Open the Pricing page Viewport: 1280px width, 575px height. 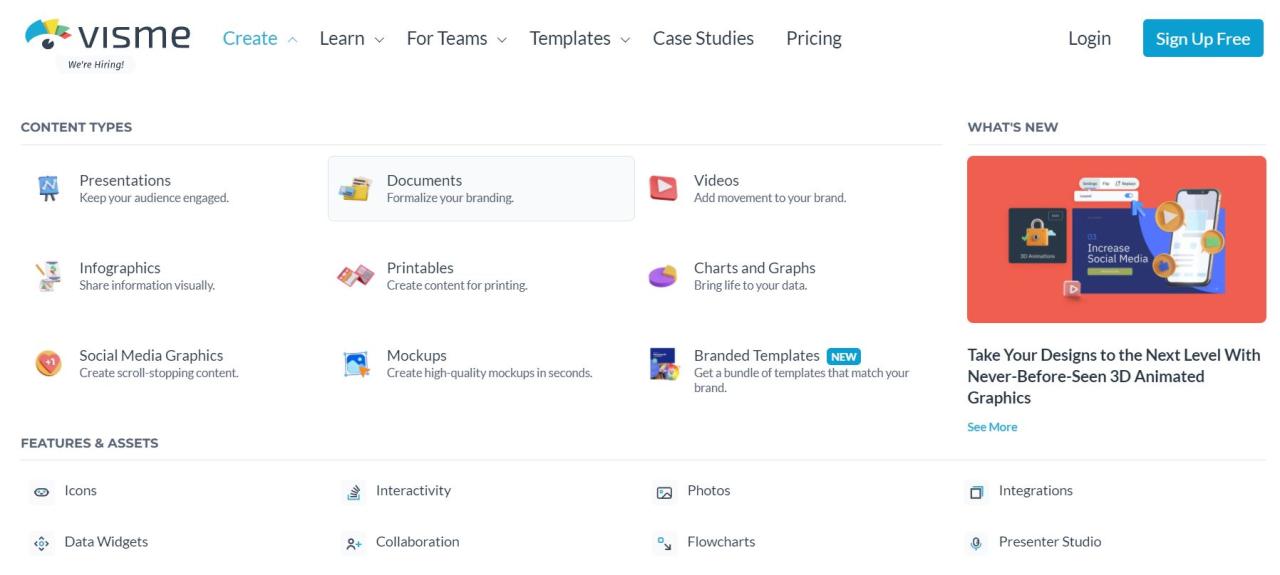[813, 39]
